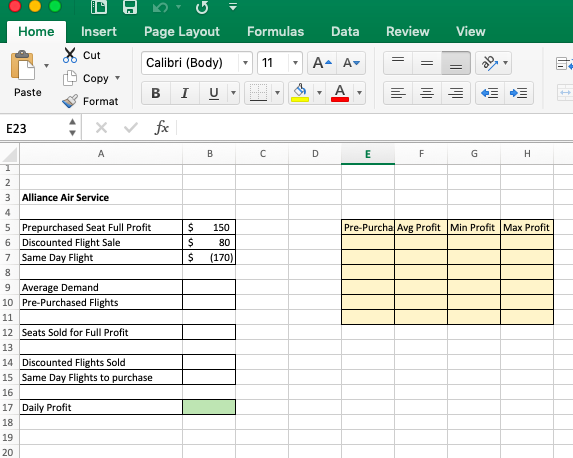Switch to the Data tab

[345, 32]
